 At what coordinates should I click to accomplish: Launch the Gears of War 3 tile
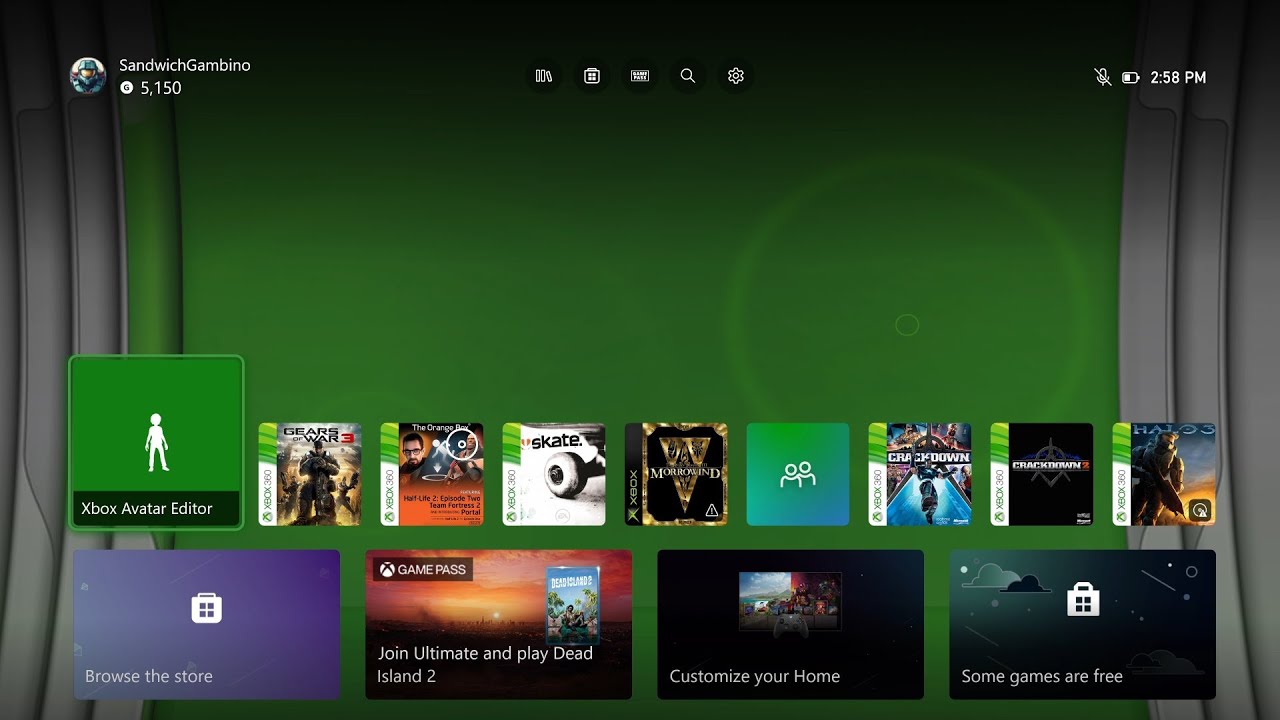pos(310,474)
